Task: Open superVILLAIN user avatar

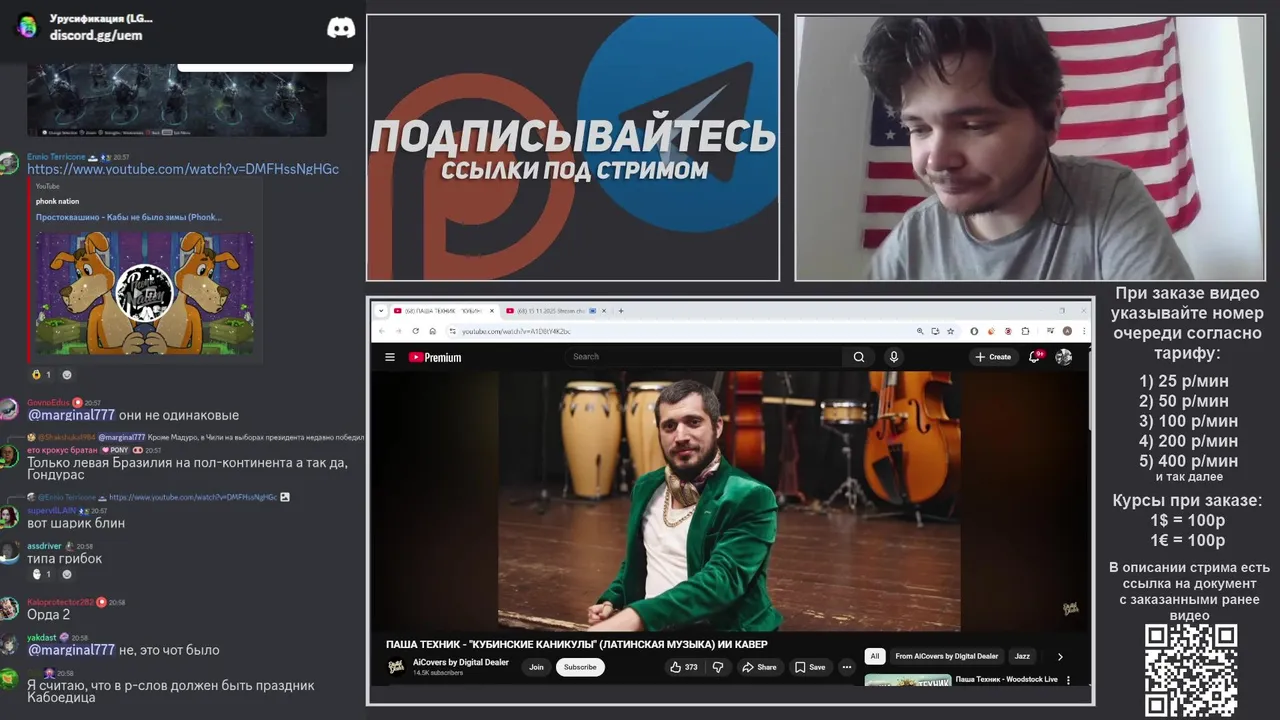Action: 9,516
